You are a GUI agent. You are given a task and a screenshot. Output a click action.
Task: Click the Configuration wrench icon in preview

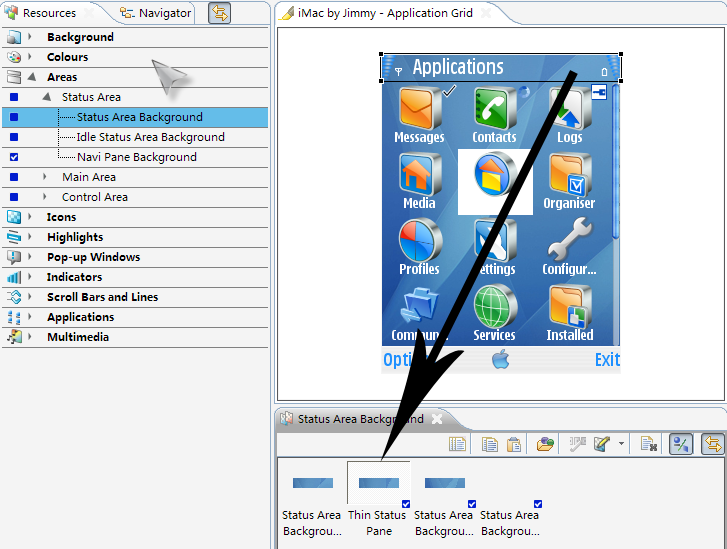click(x=569, y=240)
